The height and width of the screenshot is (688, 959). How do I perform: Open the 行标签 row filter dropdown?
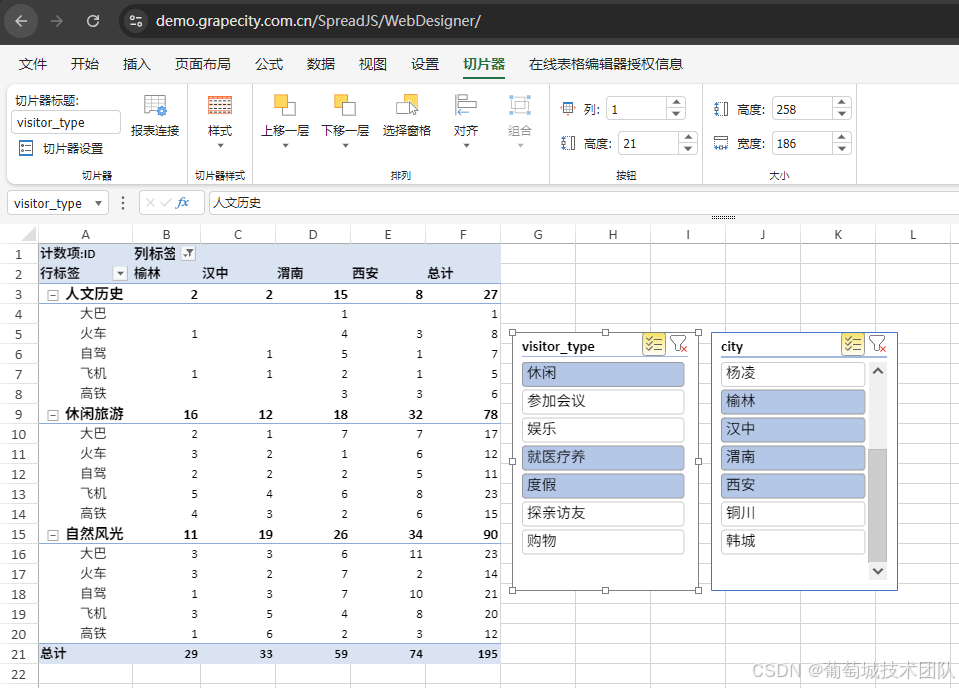pos(120,273)
